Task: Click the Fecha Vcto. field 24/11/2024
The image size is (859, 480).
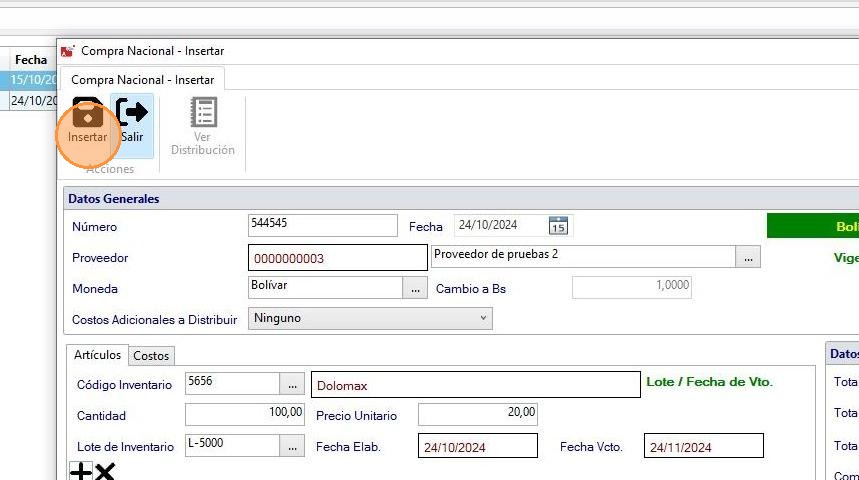Action: [703, 446]
